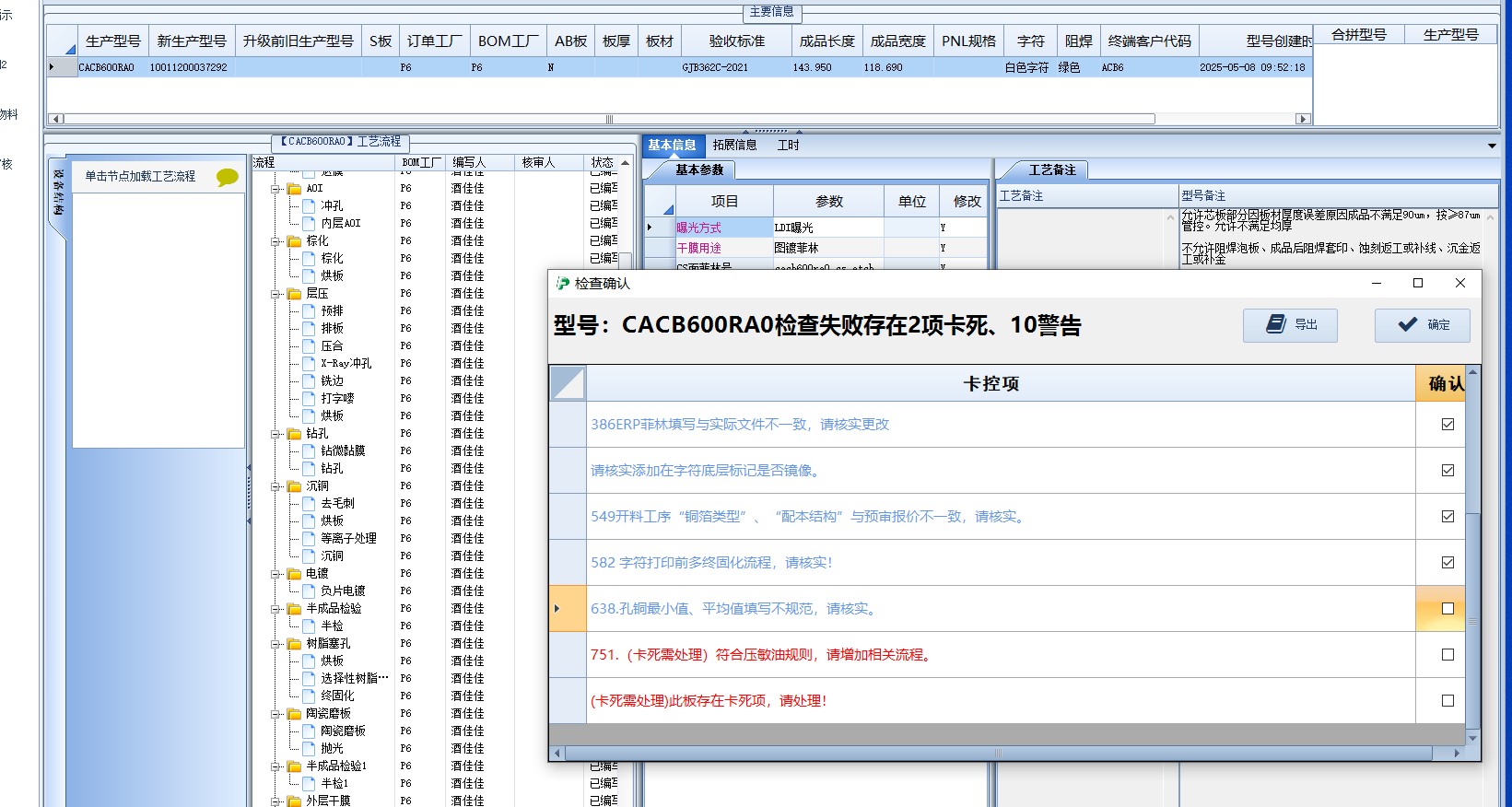
Task: Check confirmation for 此板存在卡死项 item
Action: pos(1448,701)
